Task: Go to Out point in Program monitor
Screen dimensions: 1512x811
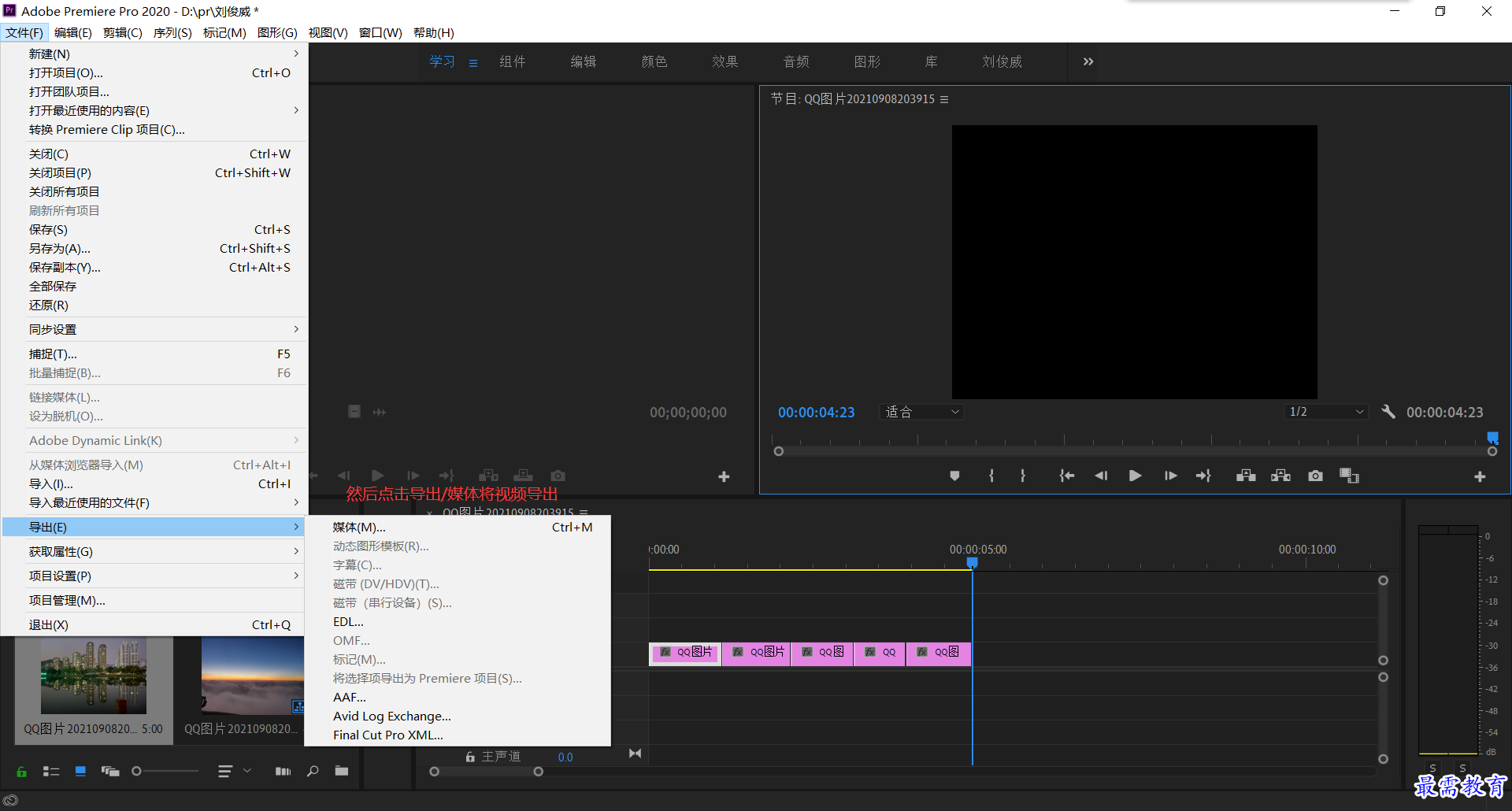Action: coord(1203,476)
